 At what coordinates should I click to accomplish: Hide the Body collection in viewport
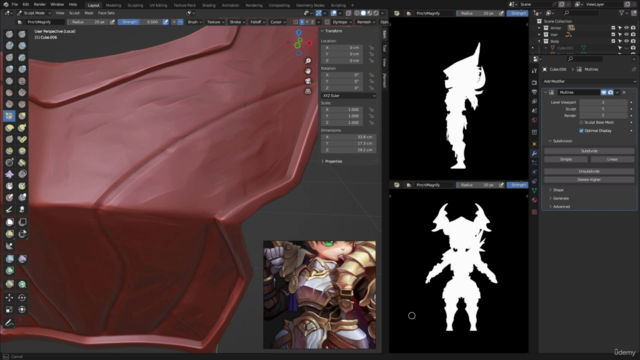coord(626,41)
